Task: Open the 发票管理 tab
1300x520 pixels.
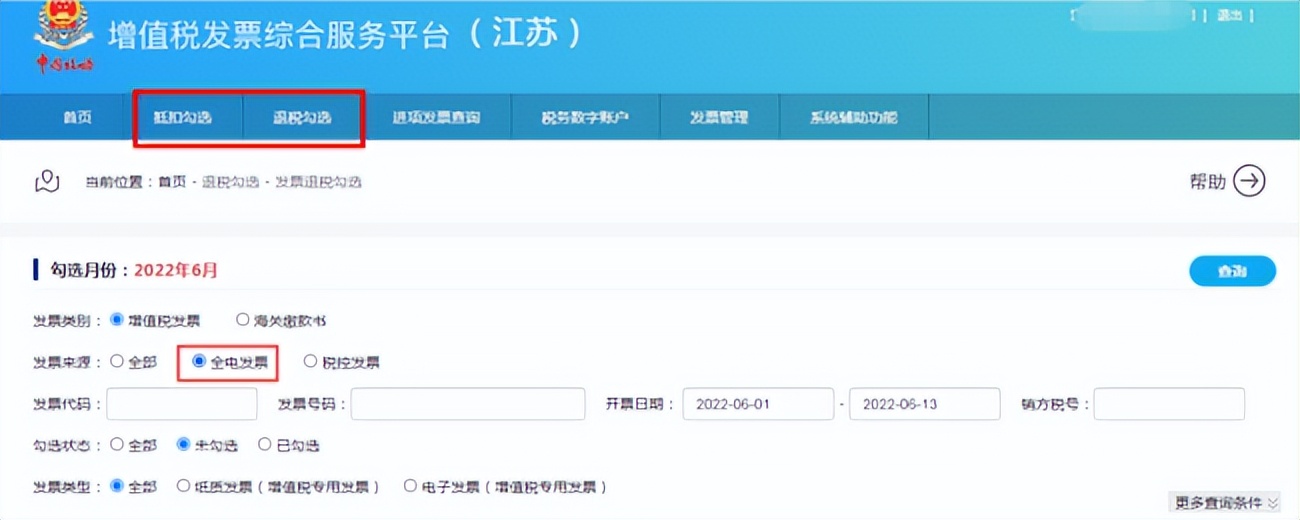Action: click(x=719, y=117)
